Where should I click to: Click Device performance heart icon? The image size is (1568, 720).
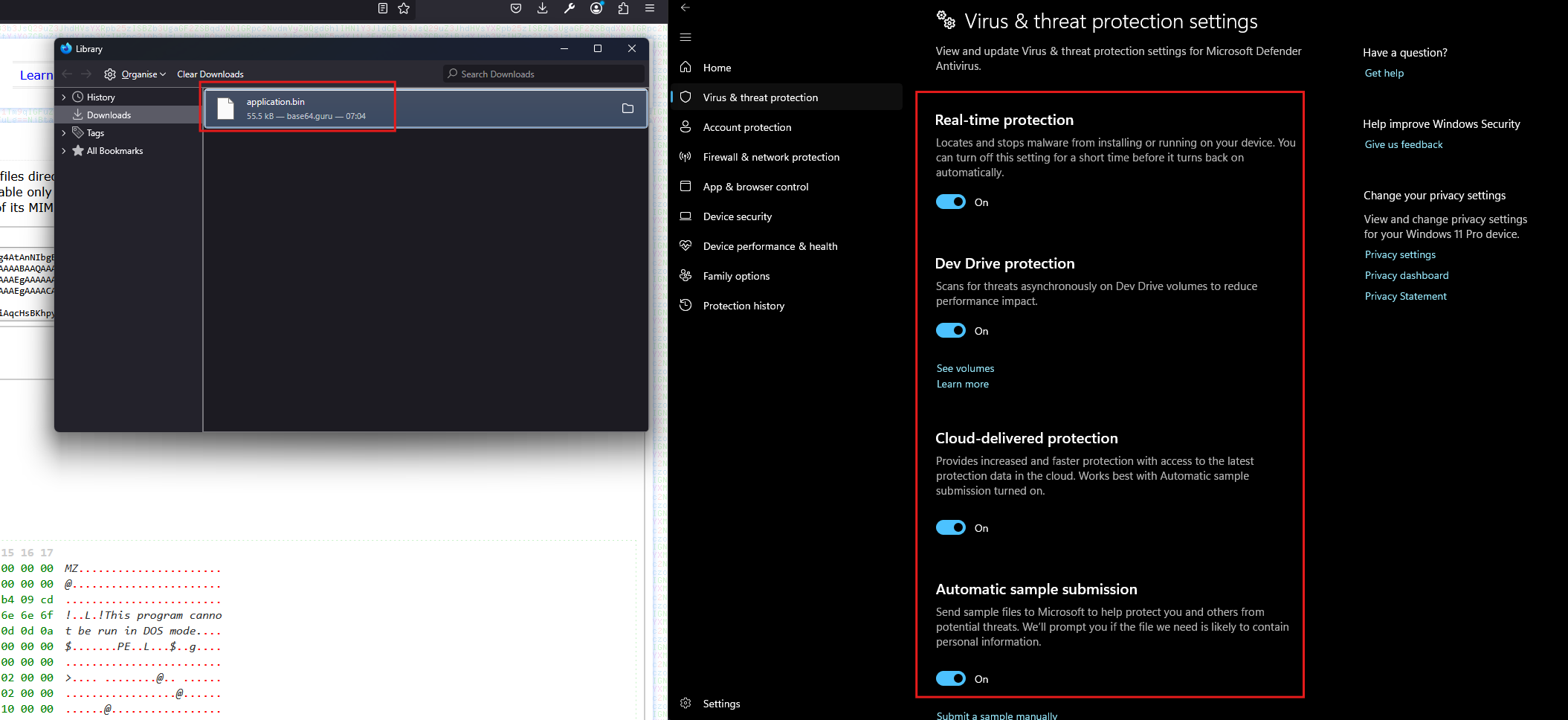(685, 245)
